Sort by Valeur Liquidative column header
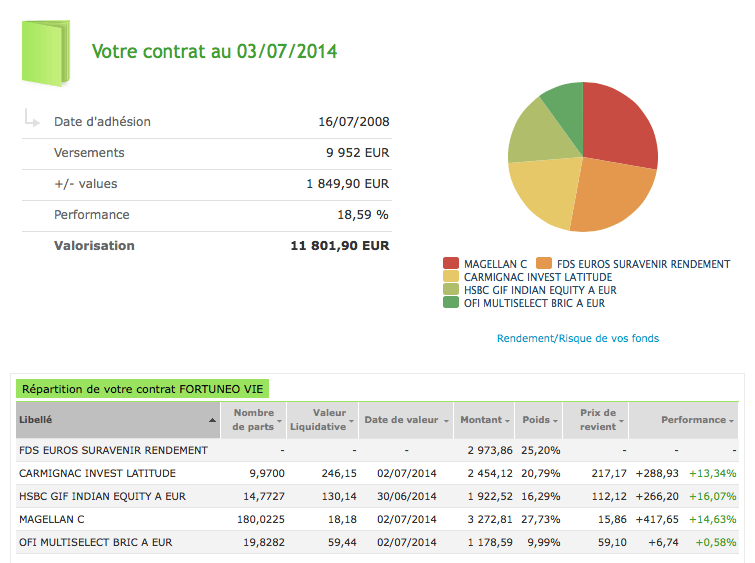Image resolution: width=755 pixels, height=563 pixels. pos(318,420)
